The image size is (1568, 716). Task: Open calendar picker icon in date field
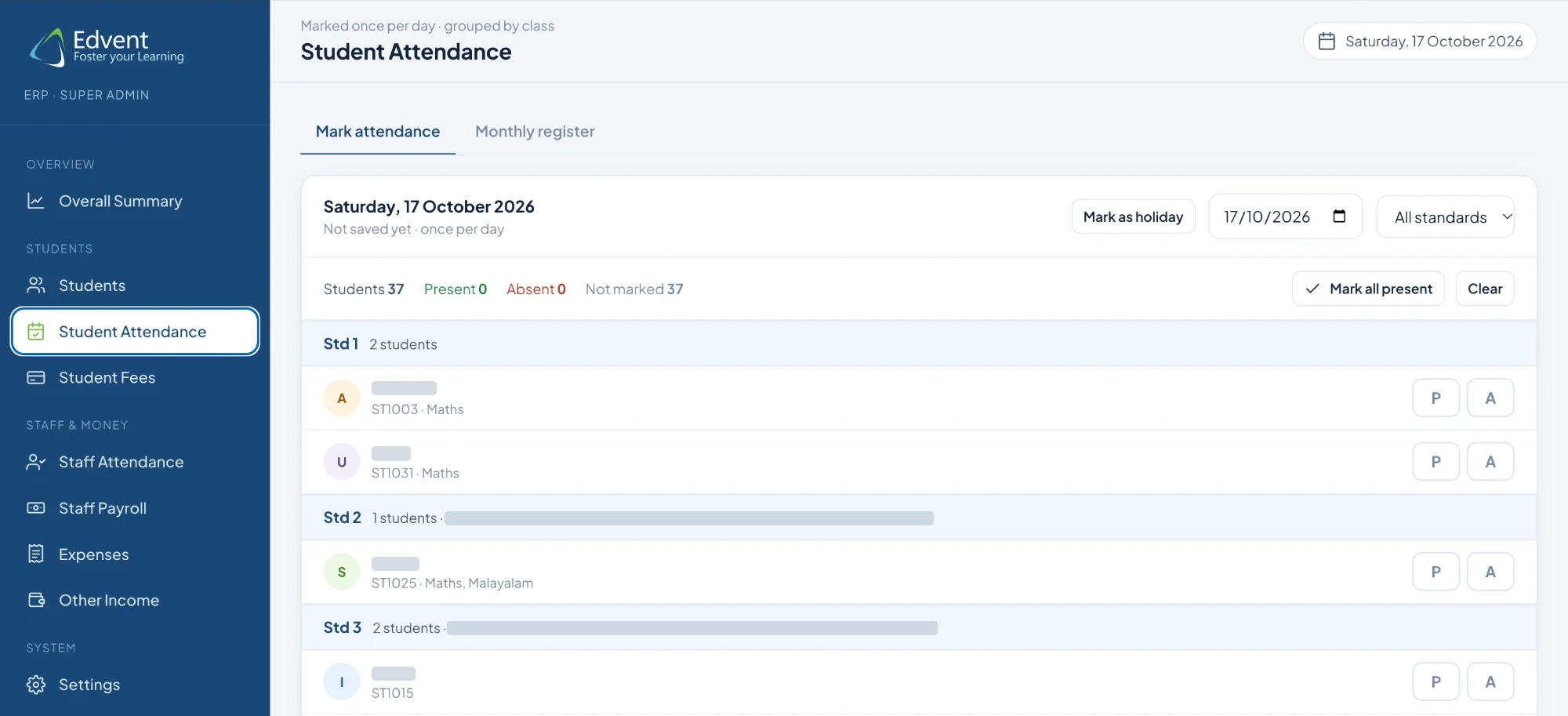[x=1339, y=216]
